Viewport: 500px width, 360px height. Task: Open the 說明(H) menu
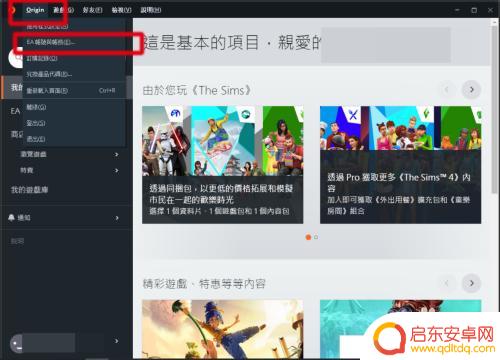(x=151, y=10)
